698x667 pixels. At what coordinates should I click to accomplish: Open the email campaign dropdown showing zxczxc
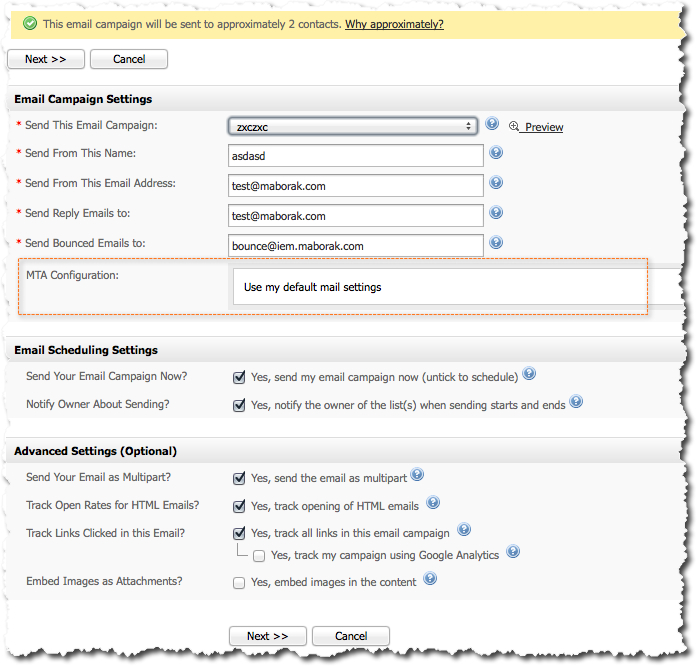coord(353,126)
